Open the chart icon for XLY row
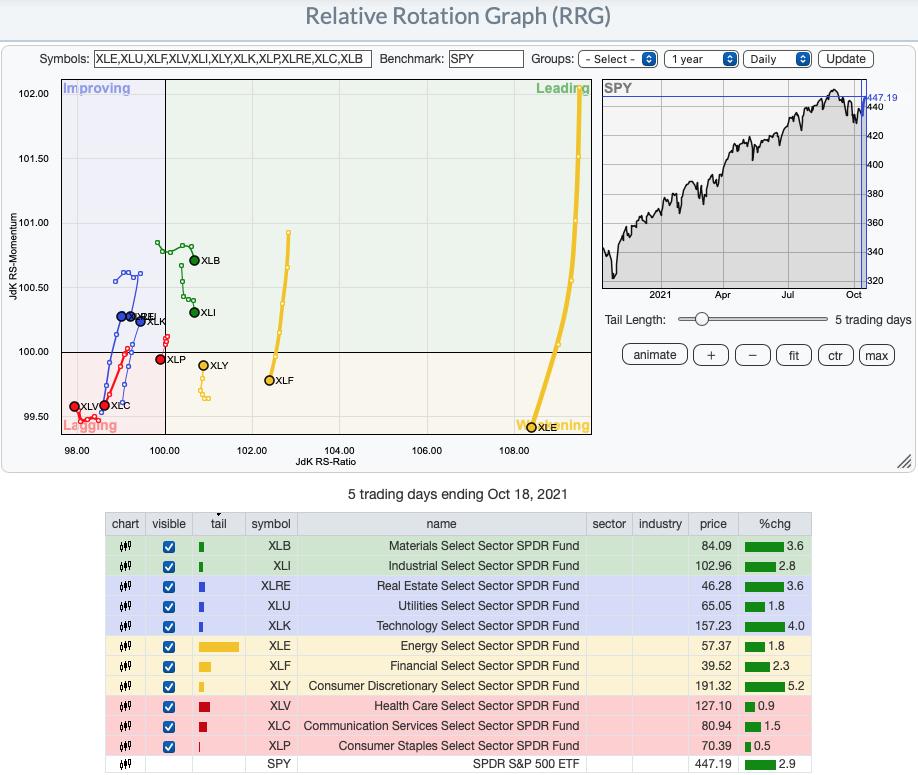 [x=125, y=686]
